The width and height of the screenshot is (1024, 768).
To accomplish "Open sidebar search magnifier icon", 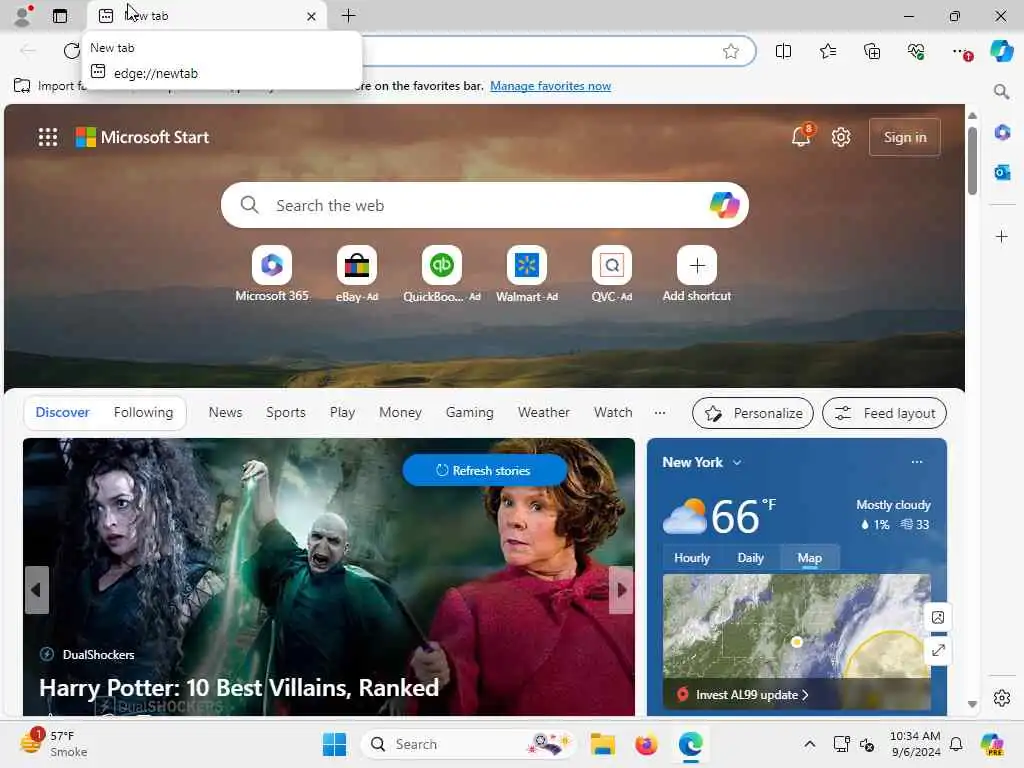I will click(1001, 91).
